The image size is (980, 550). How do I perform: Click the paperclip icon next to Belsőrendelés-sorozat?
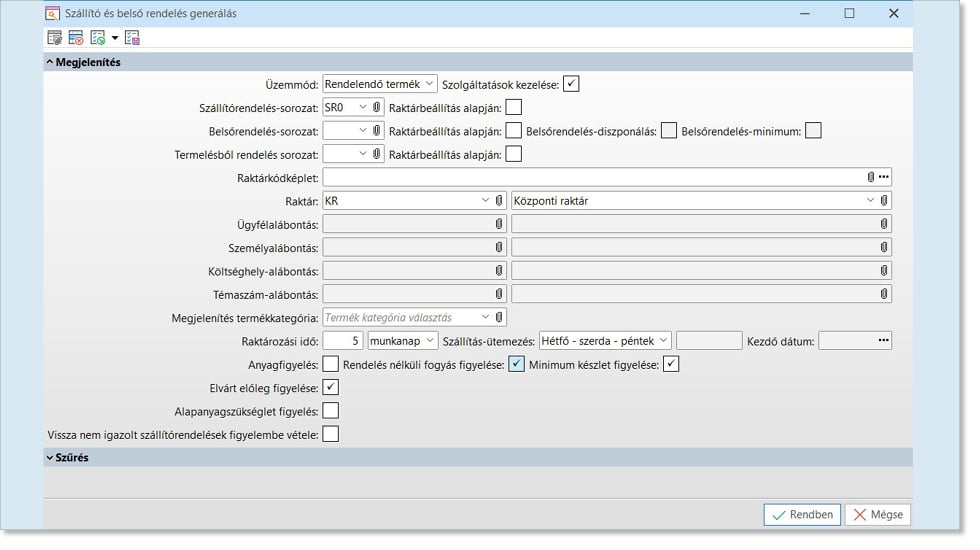tap(377, 131)
